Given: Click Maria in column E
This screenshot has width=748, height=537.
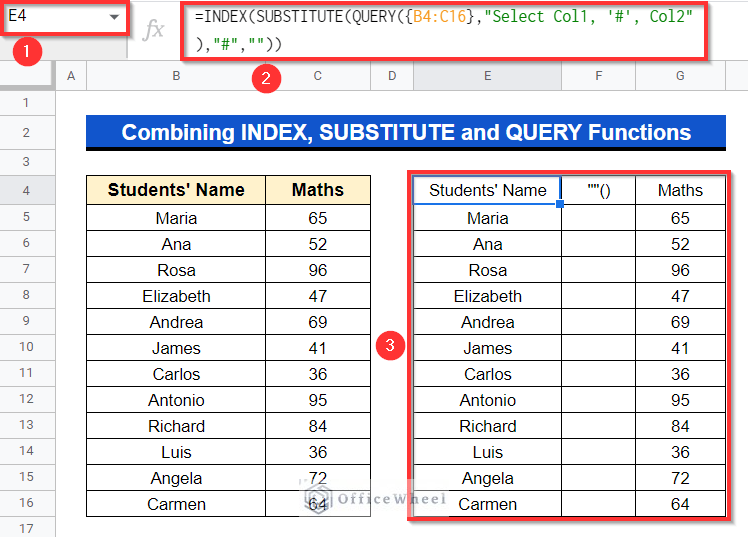Looking at the screenshot, I should (x=487, y=218).
